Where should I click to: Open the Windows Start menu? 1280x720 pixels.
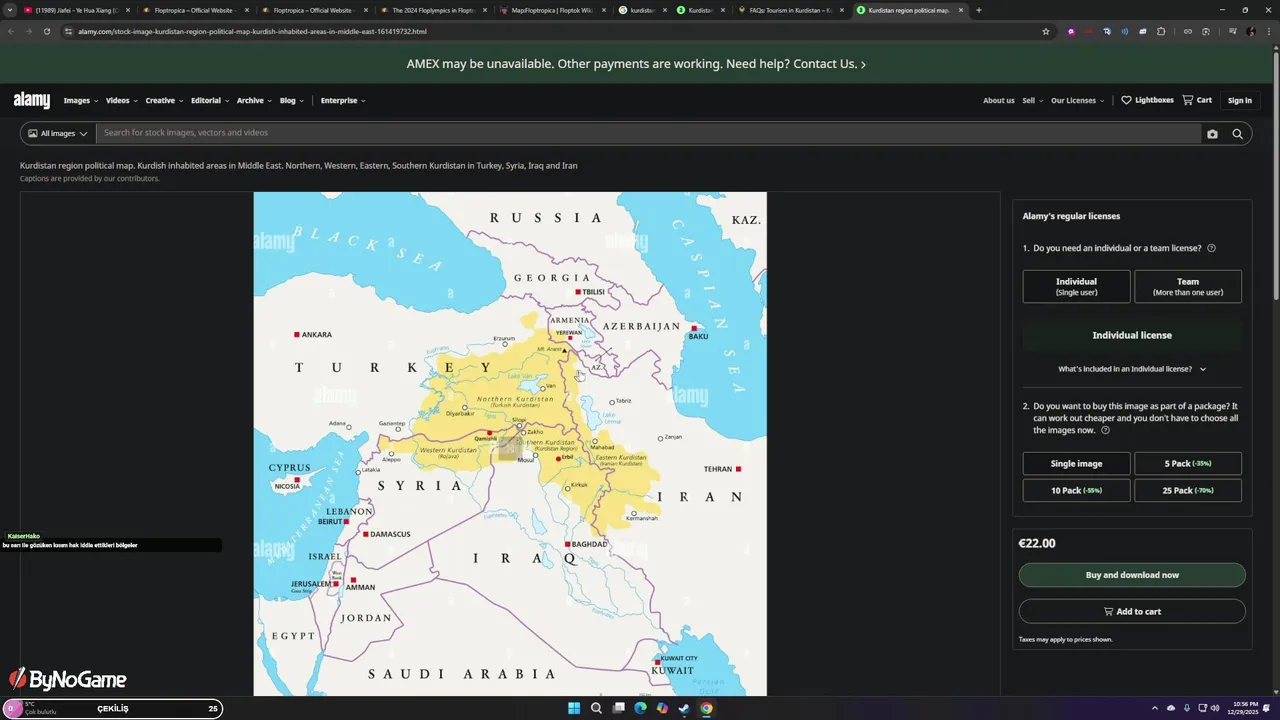(x=574, y=708)
